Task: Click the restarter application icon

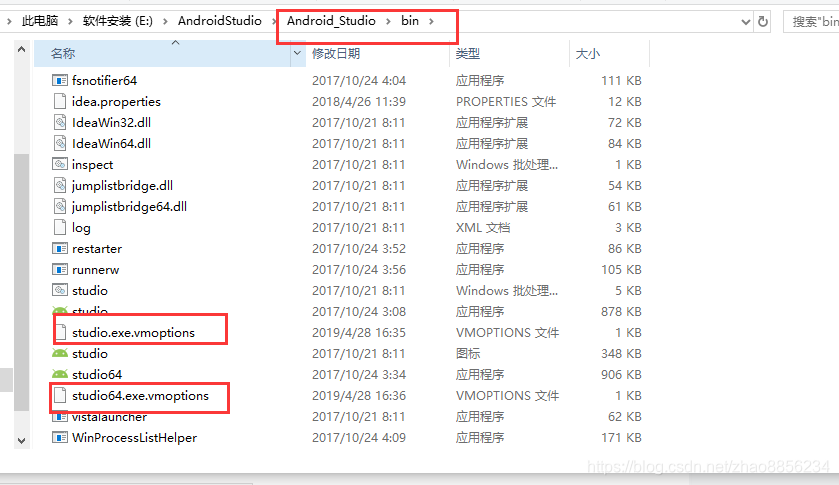Action: coord(60,248)
